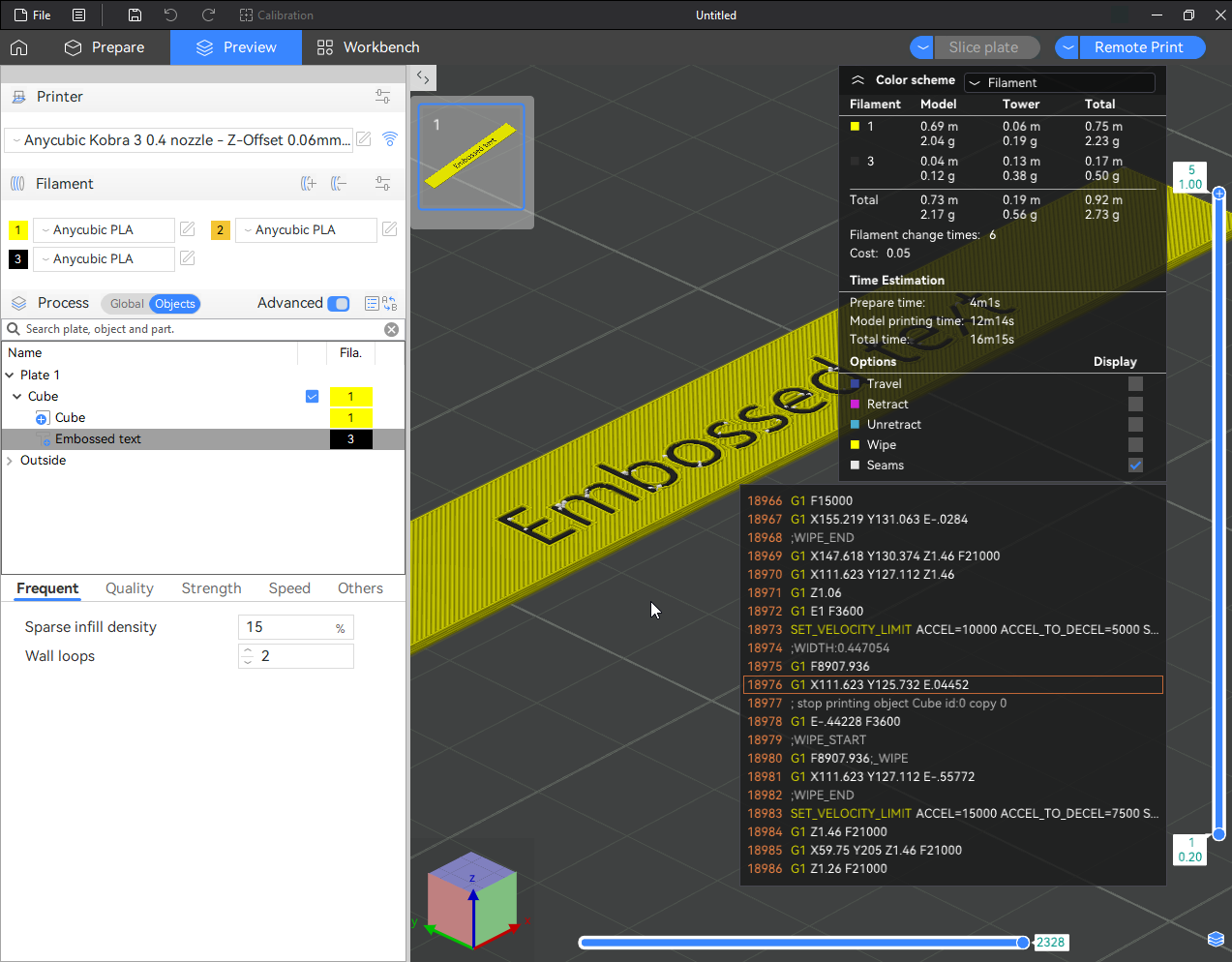Expand the Outside tree item
1232x962 pixels.
[10, 461]
